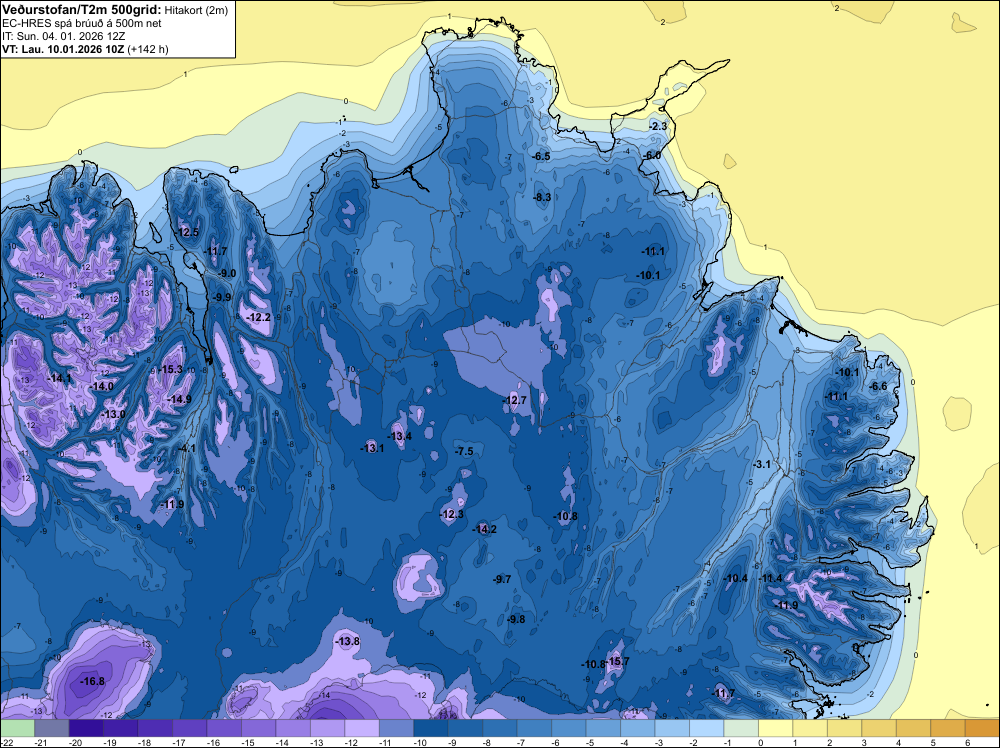The width and height of the screenshot is (1000, 748).
Task: Select the dark purple -20 legend swatch
Action: point(86,728)
